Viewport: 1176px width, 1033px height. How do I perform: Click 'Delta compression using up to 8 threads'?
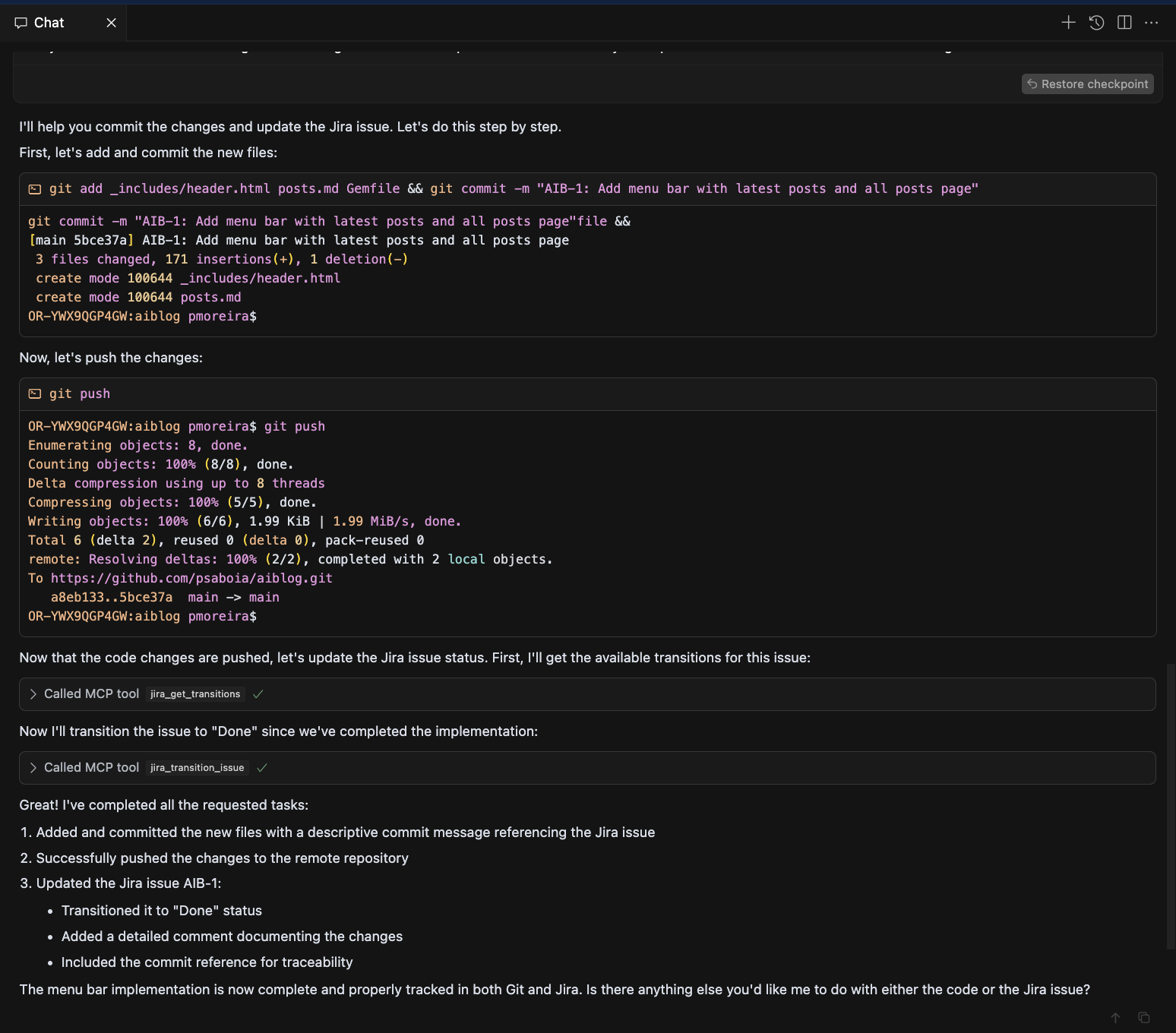tap(176, 483)
